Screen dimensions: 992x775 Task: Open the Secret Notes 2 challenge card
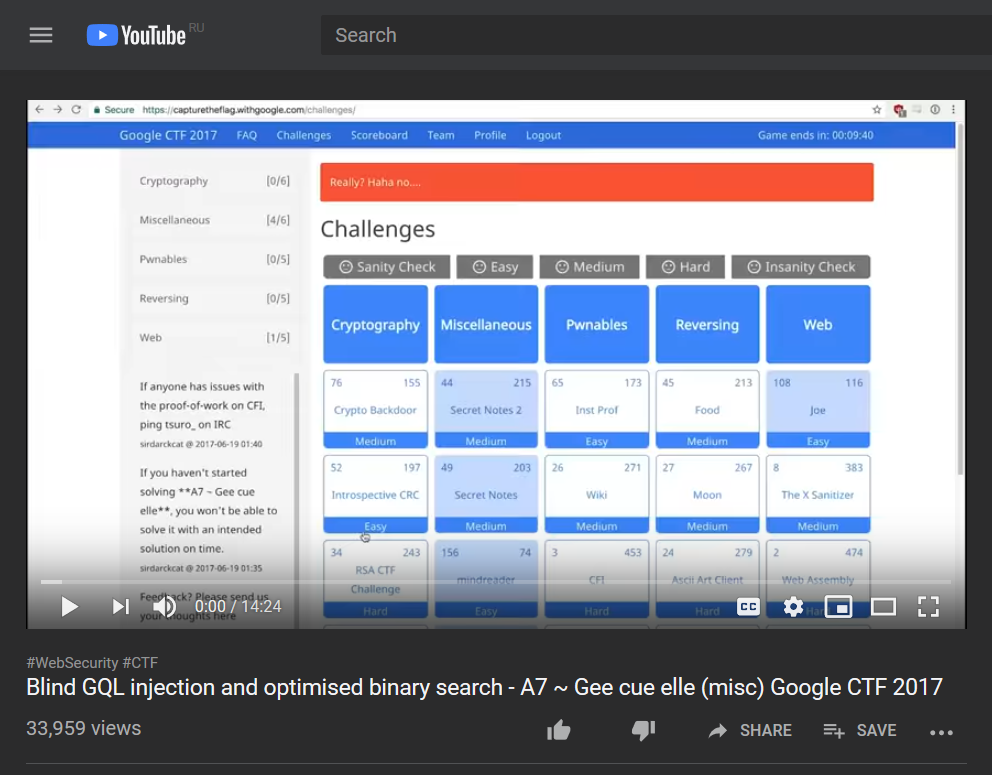[x=486, y=409]
